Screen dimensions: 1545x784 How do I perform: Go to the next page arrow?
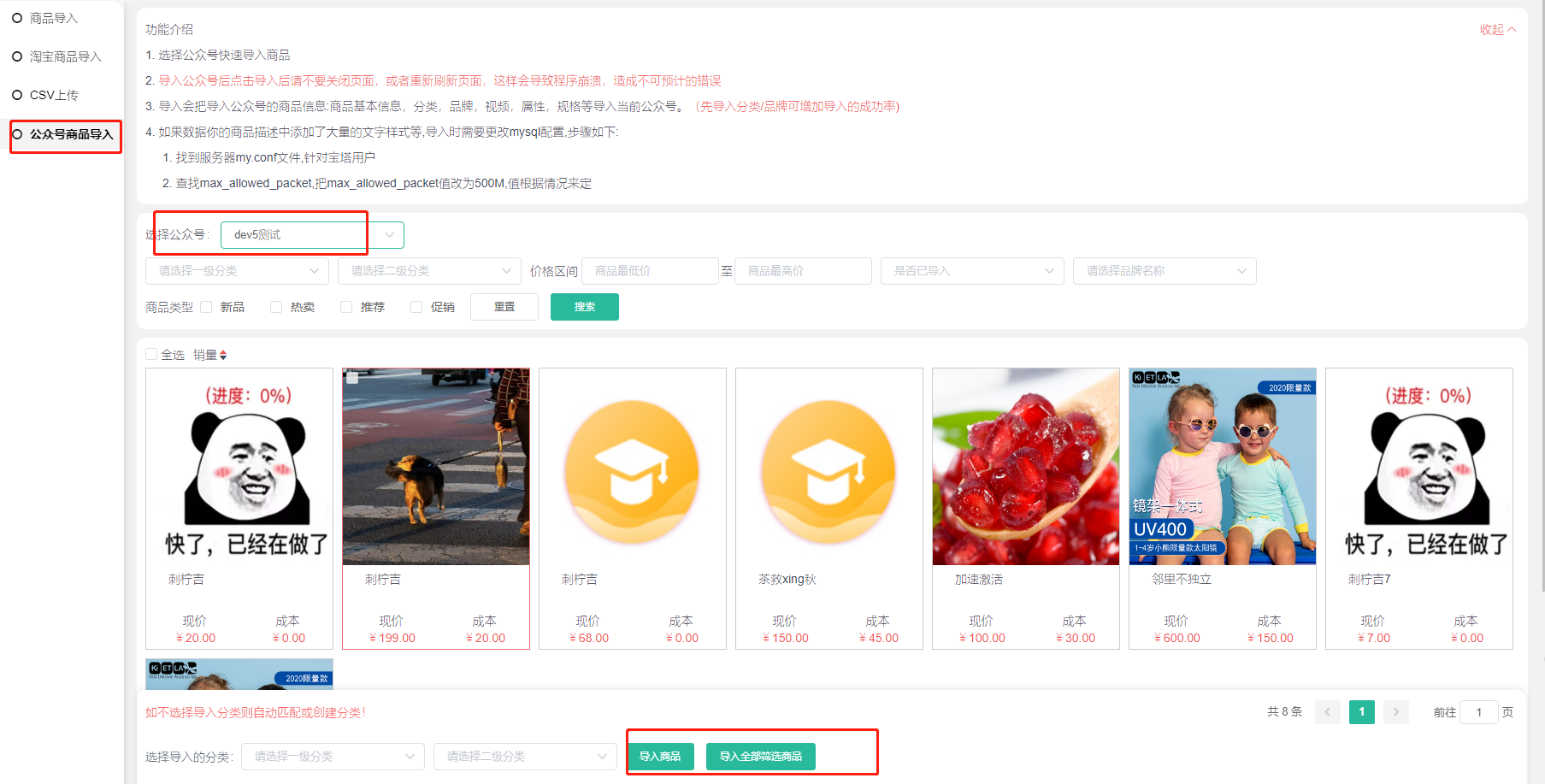[x=1396, y=712]
